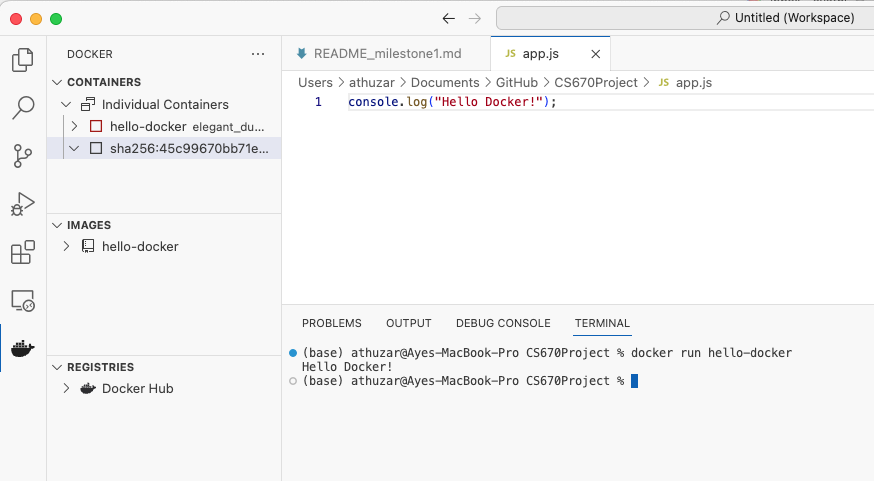Open the Explorer view in activity bar

(x=22, y=60)
